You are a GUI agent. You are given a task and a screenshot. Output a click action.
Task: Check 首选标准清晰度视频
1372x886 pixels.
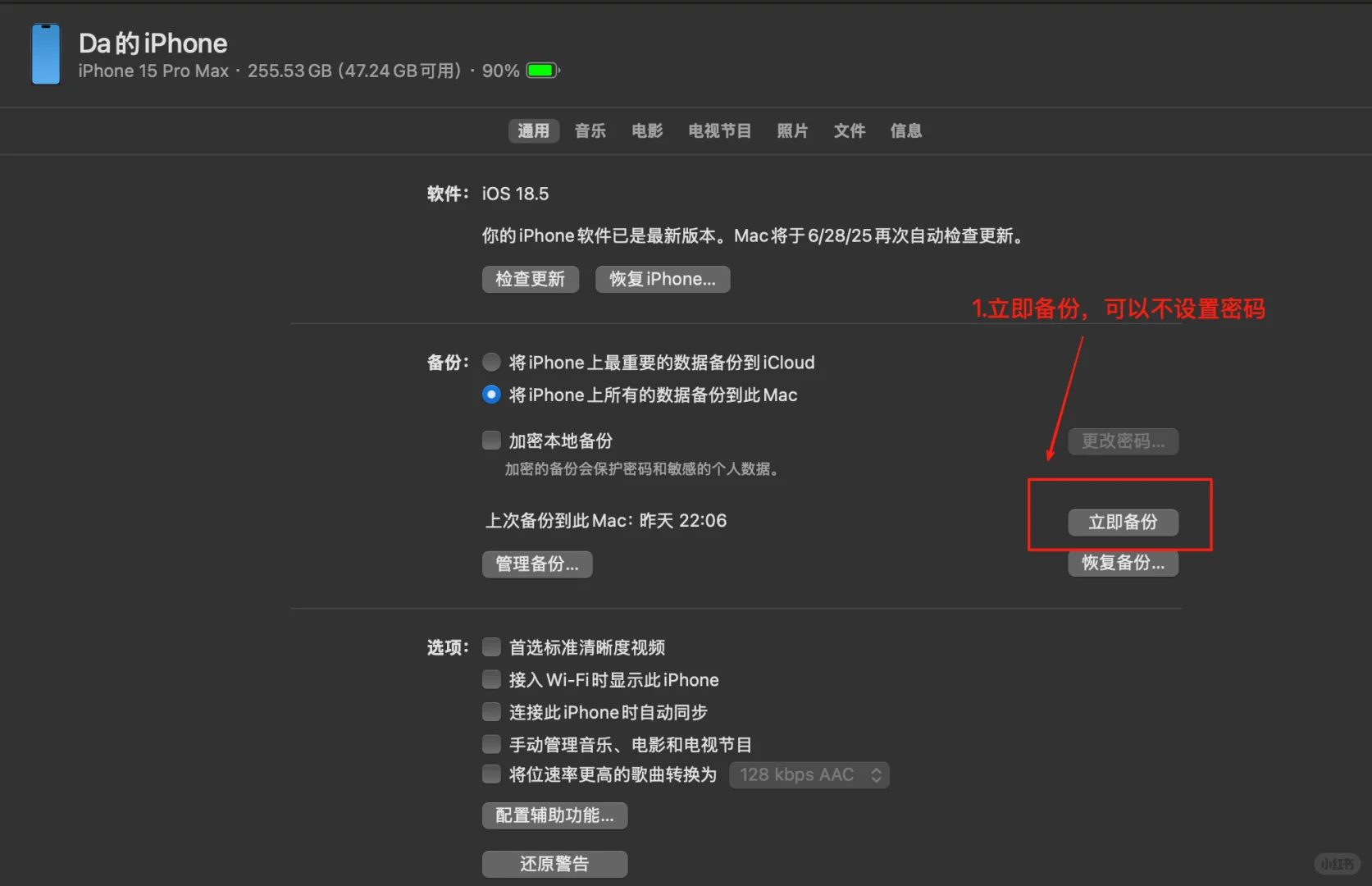491,646
